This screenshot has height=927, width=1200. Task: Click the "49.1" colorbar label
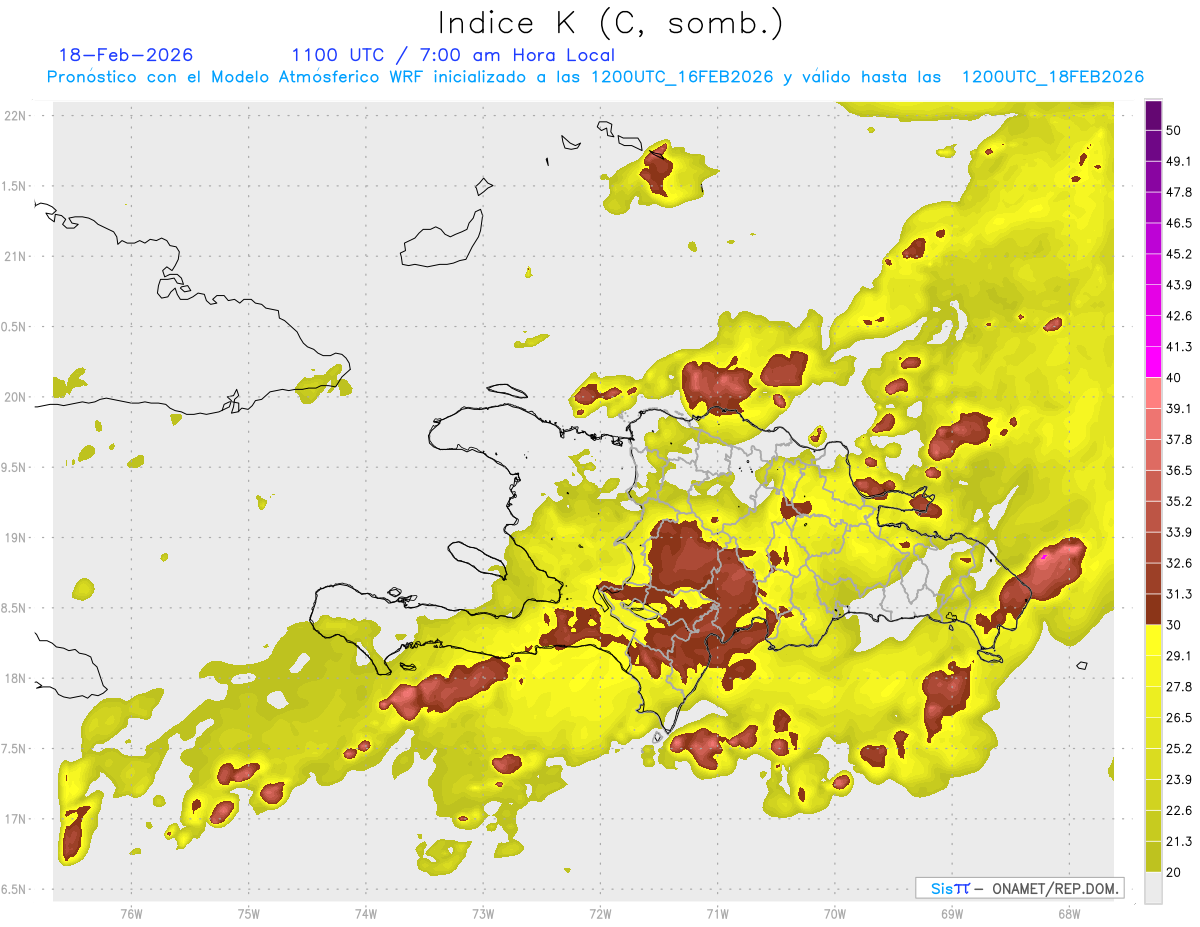pyautogui.click(x=1180, y=162)
